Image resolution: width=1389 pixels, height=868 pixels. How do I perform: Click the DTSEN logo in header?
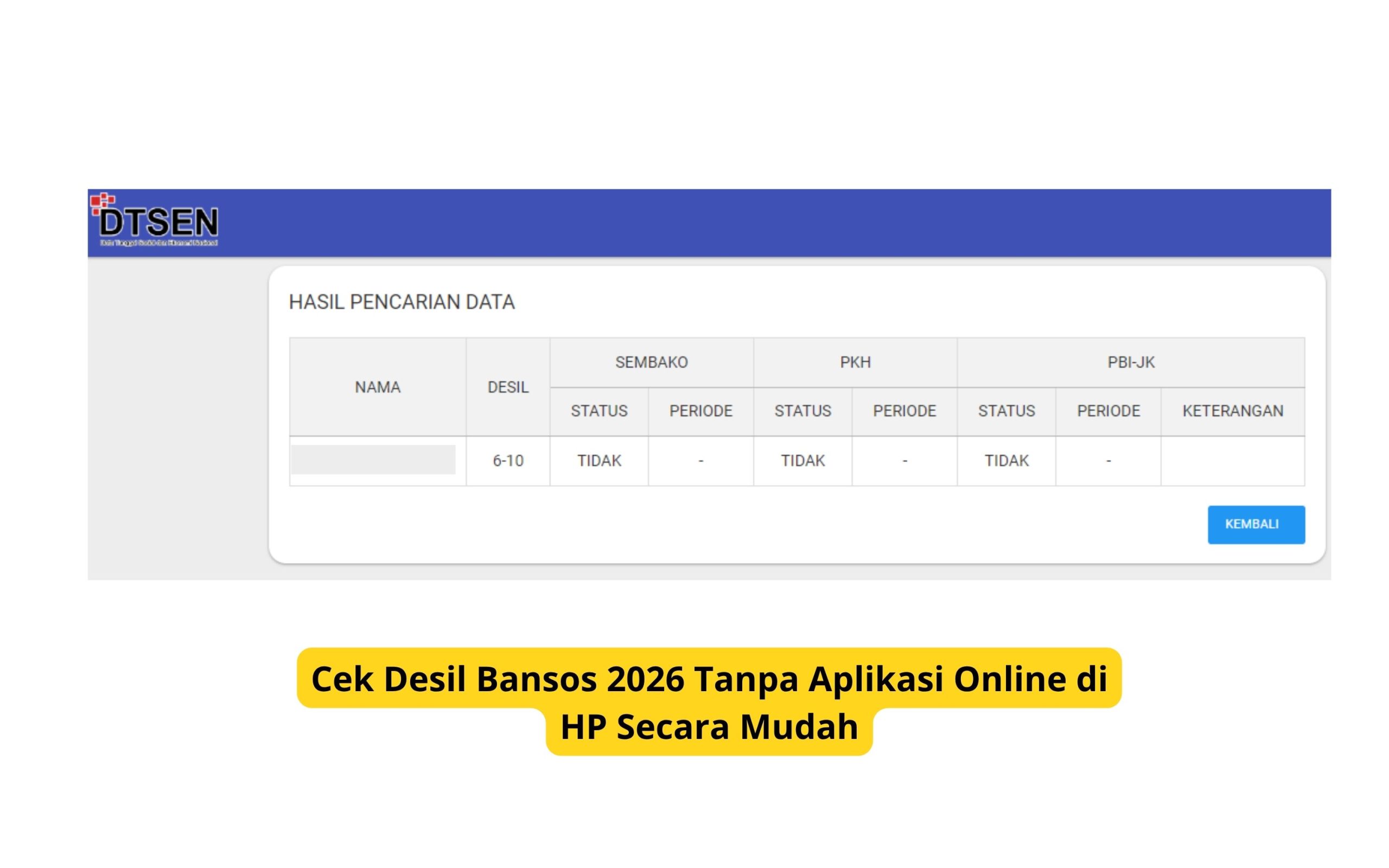pos(155,220)
